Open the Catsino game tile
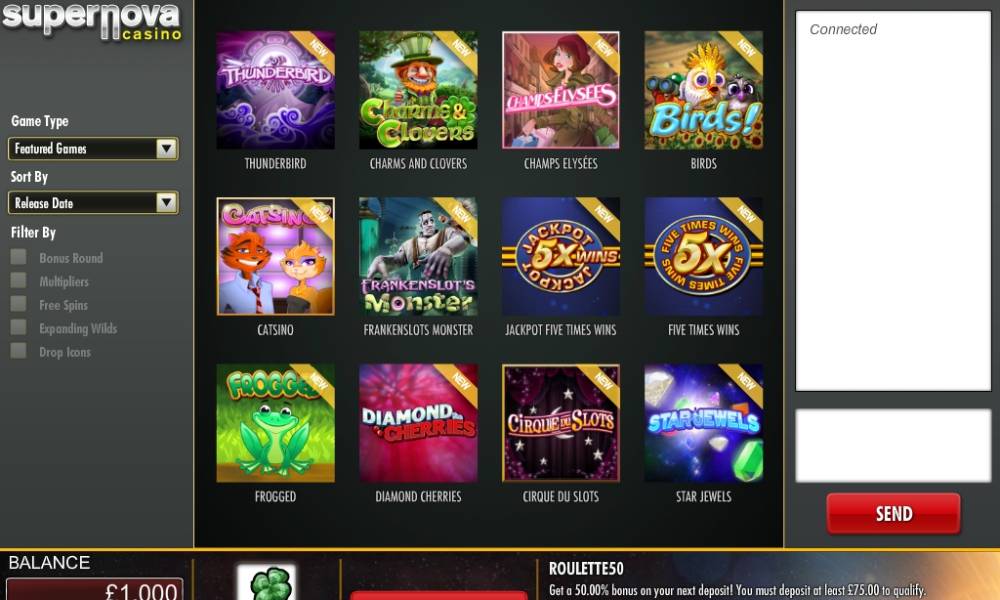Screen dimensions: 1000x600 pos(276,256)
